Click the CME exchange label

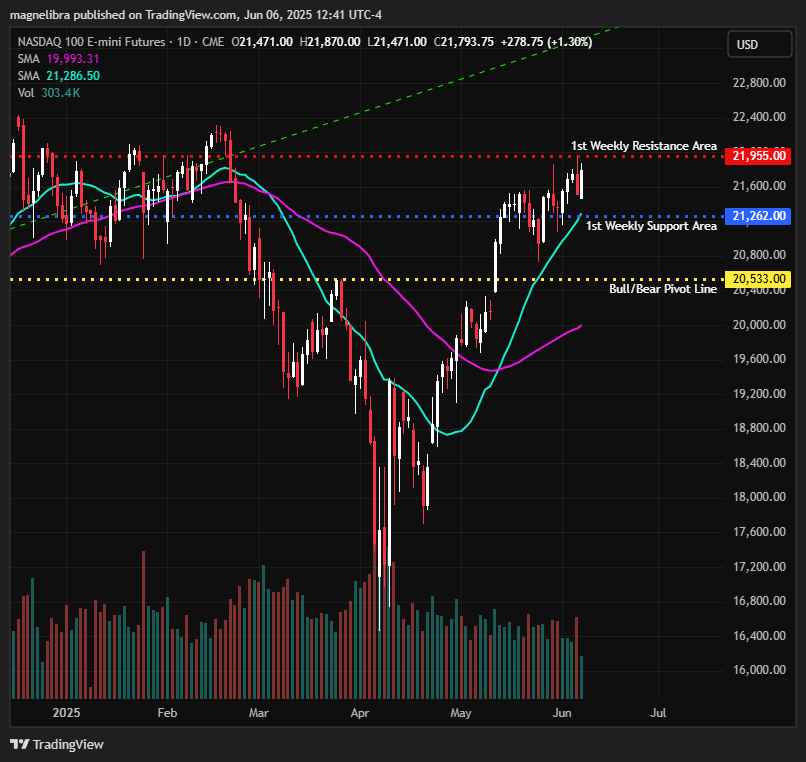coord(213,42)
